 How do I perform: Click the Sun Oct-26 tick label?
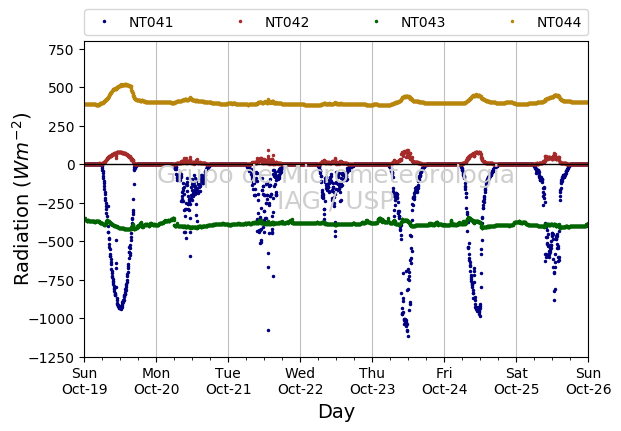[589, 381]
